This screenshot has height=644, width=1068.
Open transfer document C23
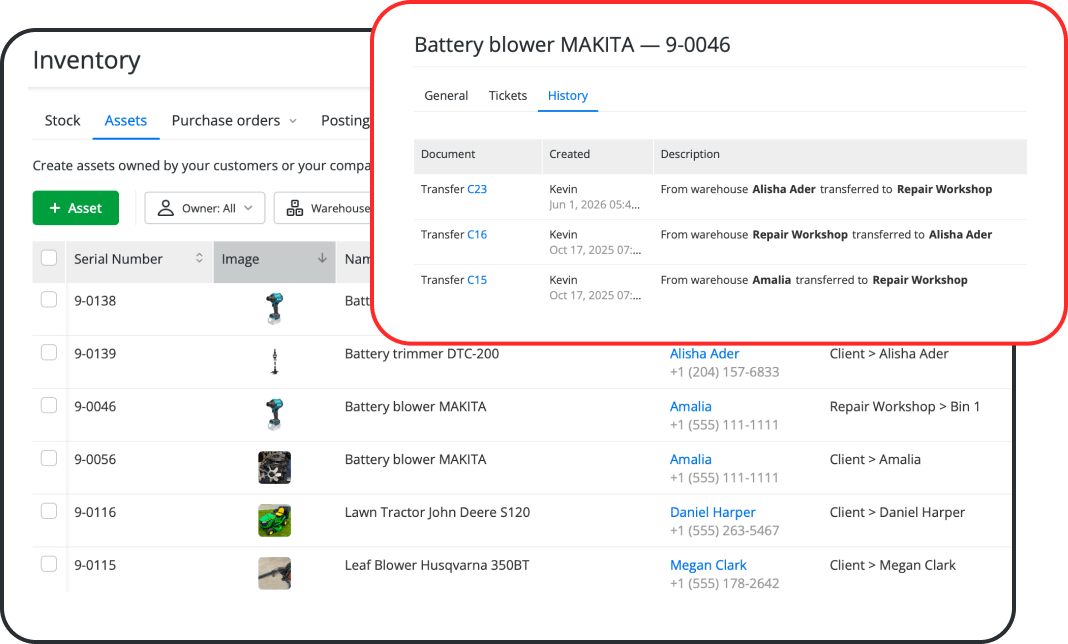coord(477,189)
